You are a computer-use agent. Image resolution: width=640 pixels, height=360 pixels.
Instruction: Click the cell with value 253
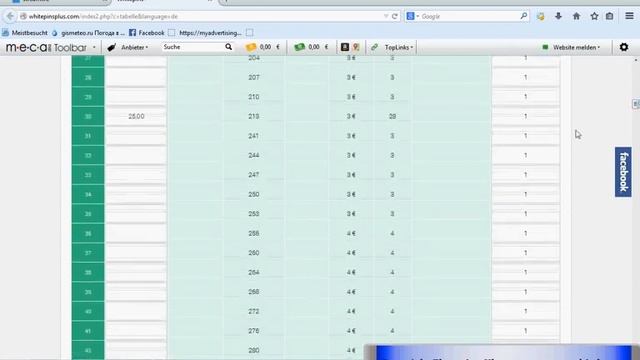coord(254,214)
